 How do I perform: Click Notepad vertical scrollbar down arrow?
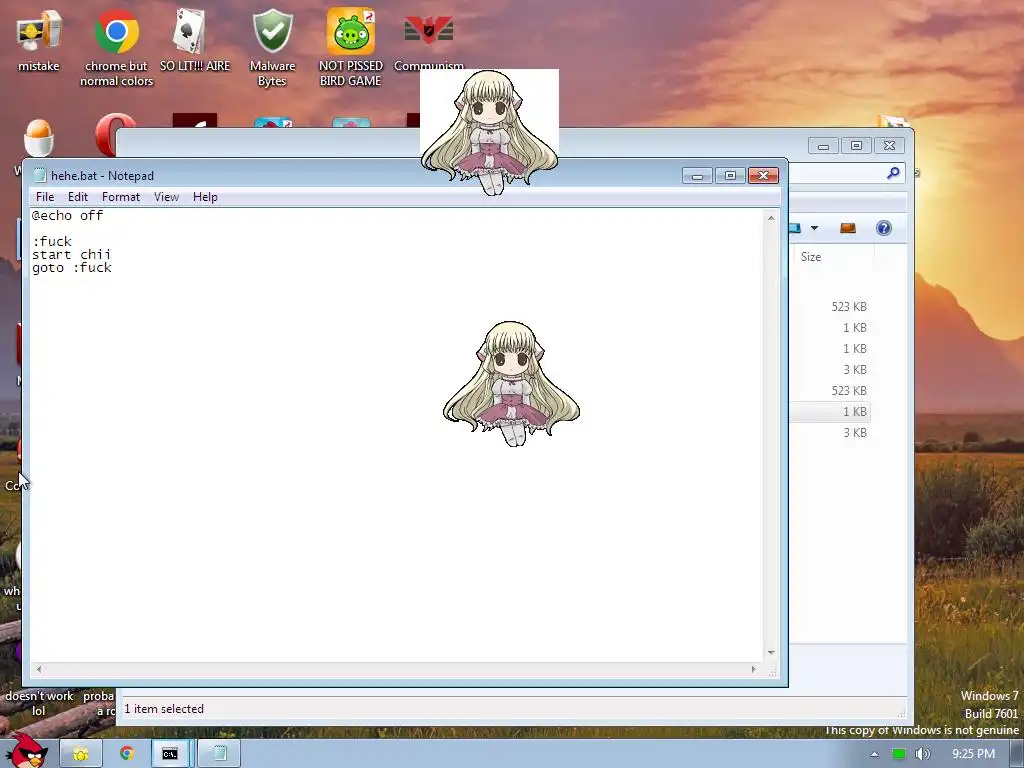pos(771,652)
